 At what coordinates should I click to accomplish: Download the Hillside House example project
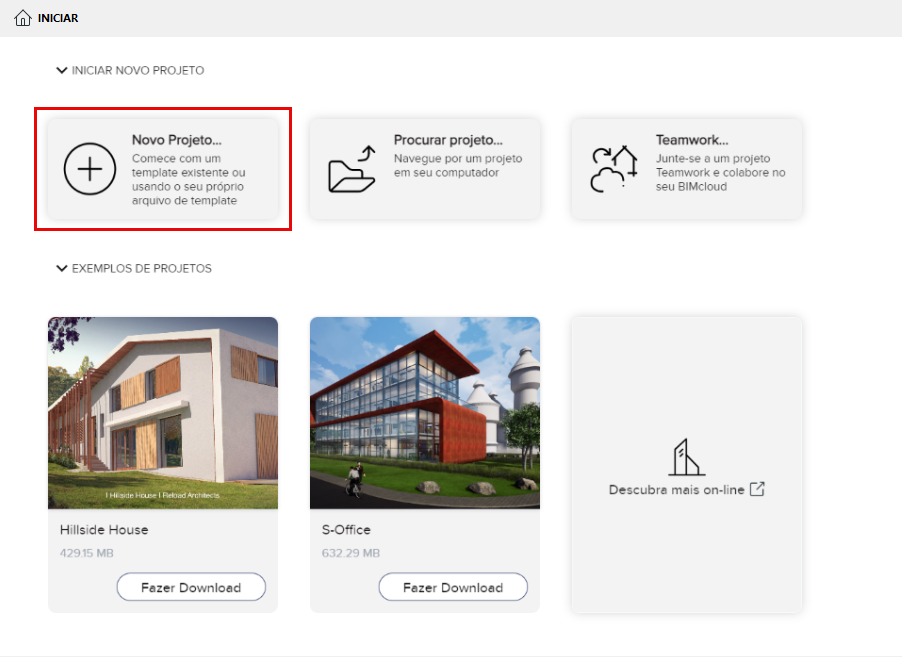pos(191,587)
